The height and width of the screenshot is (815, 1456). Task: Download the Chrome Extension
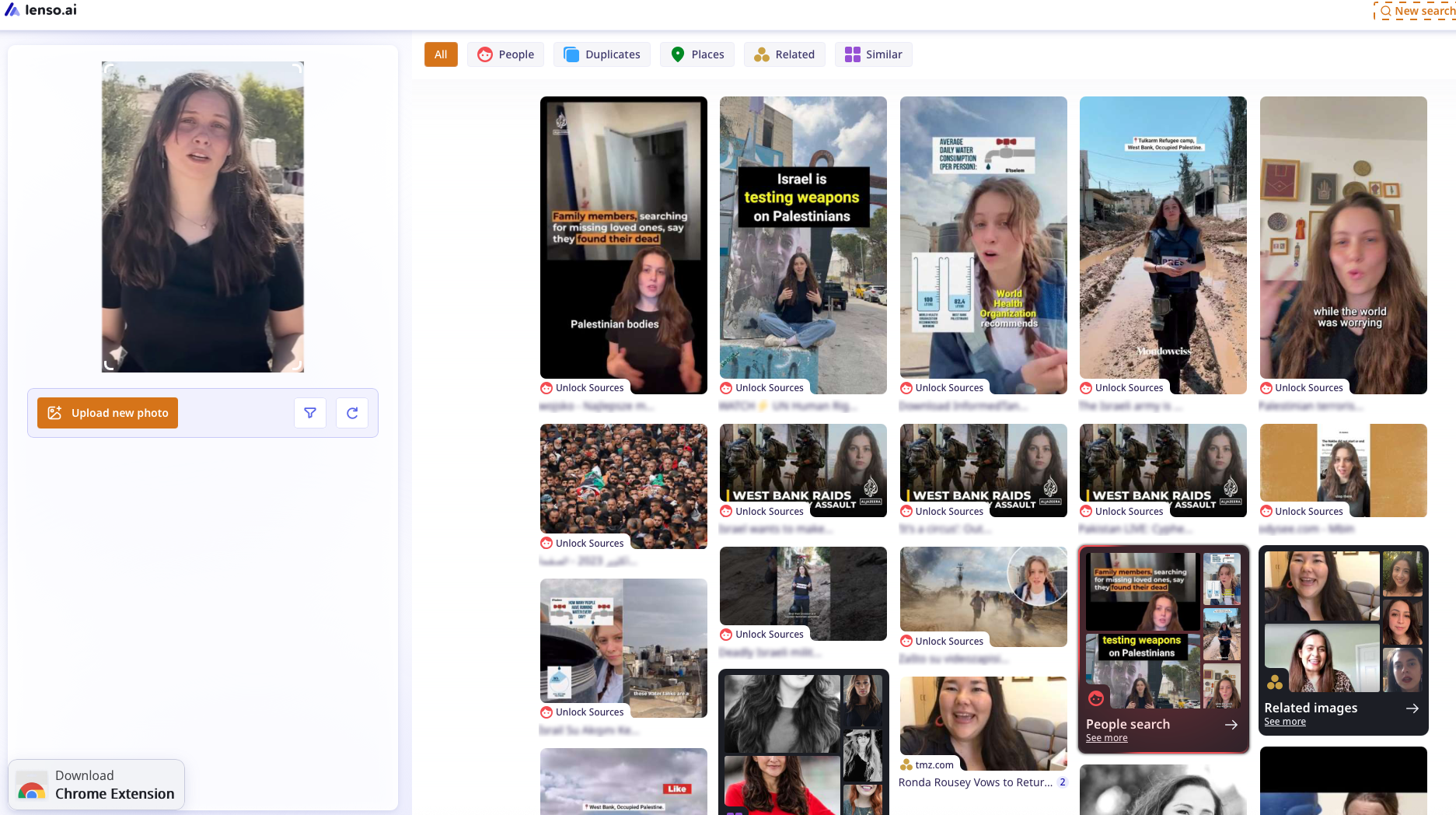click(x=96, y=785)
